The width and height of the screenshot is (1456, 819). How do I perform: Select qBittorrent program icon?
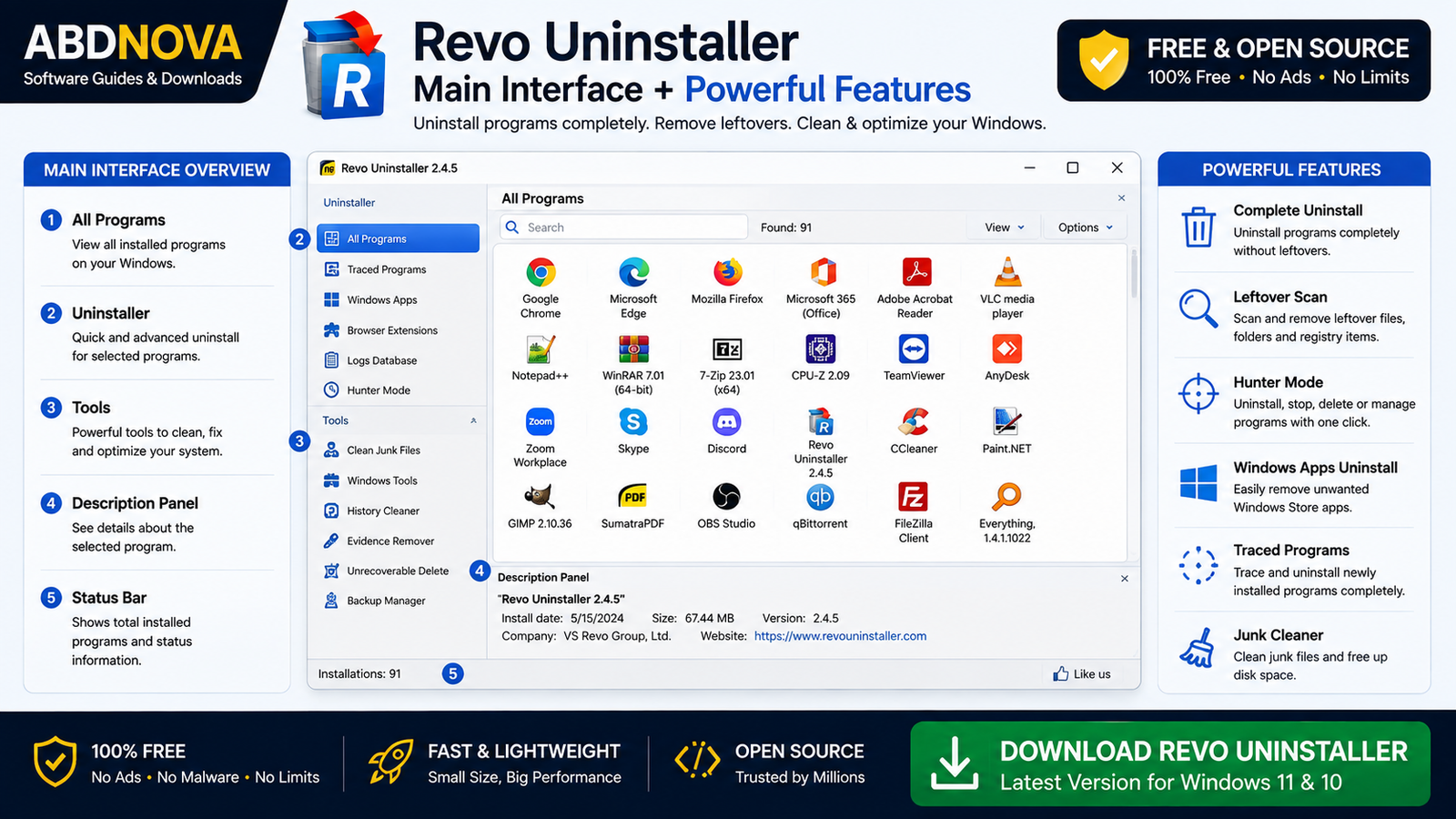(x=820, y=497)
